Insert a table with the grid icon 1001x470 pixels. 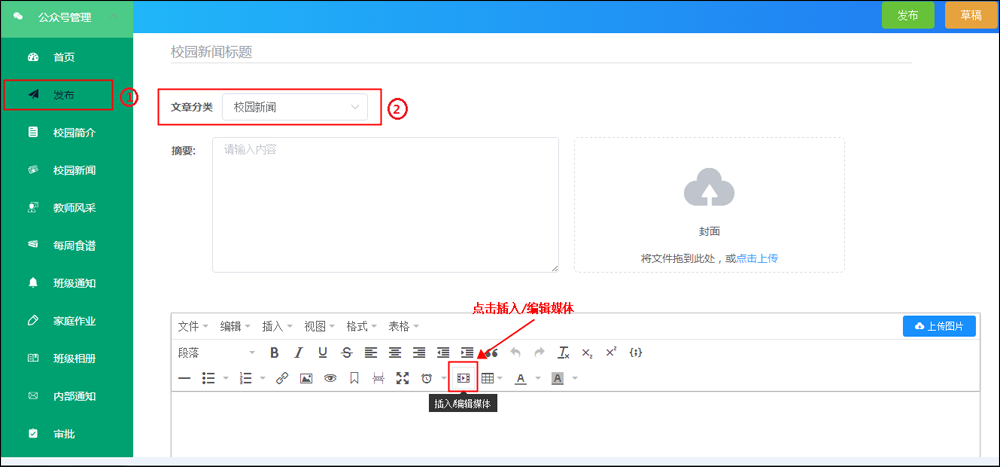(487, 379)
